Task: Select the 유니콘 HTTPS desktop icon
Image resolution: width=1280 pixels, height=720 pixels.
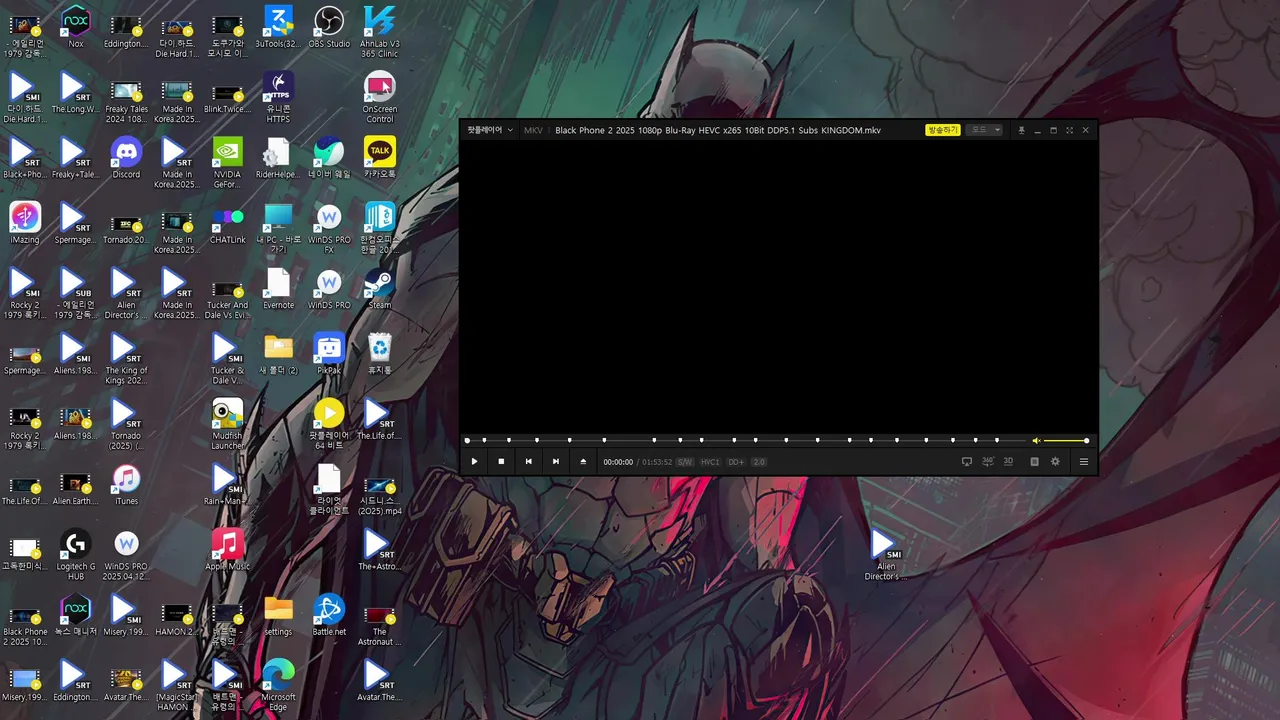Action: point(278,97)
